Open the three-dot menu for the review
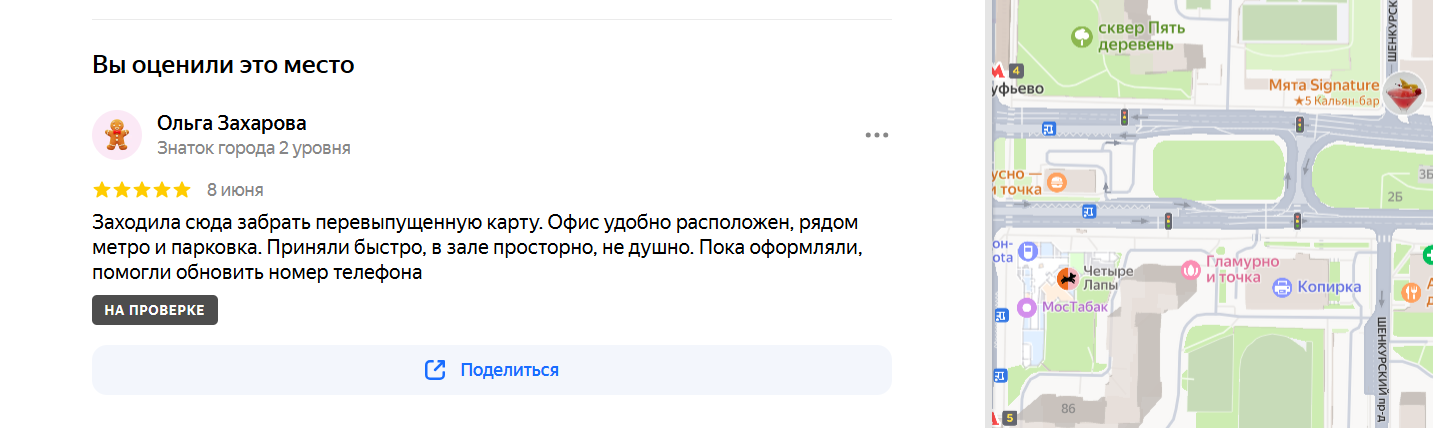Image resolution: width=1433 pixels, height=428 pixels. 877,136
